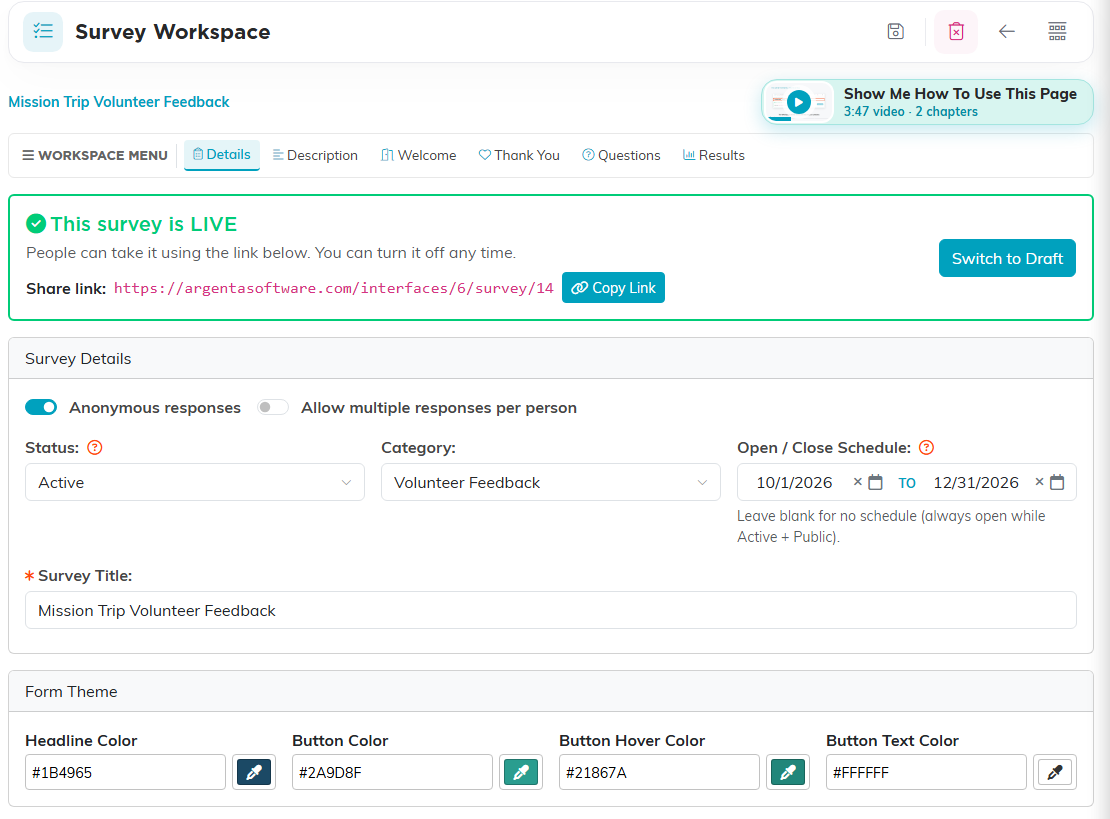Image resolution: width=1110 pixels, height=819 pixels.
Task: Click the end date field 12/31/2026
Action: [x=975, y=482]
